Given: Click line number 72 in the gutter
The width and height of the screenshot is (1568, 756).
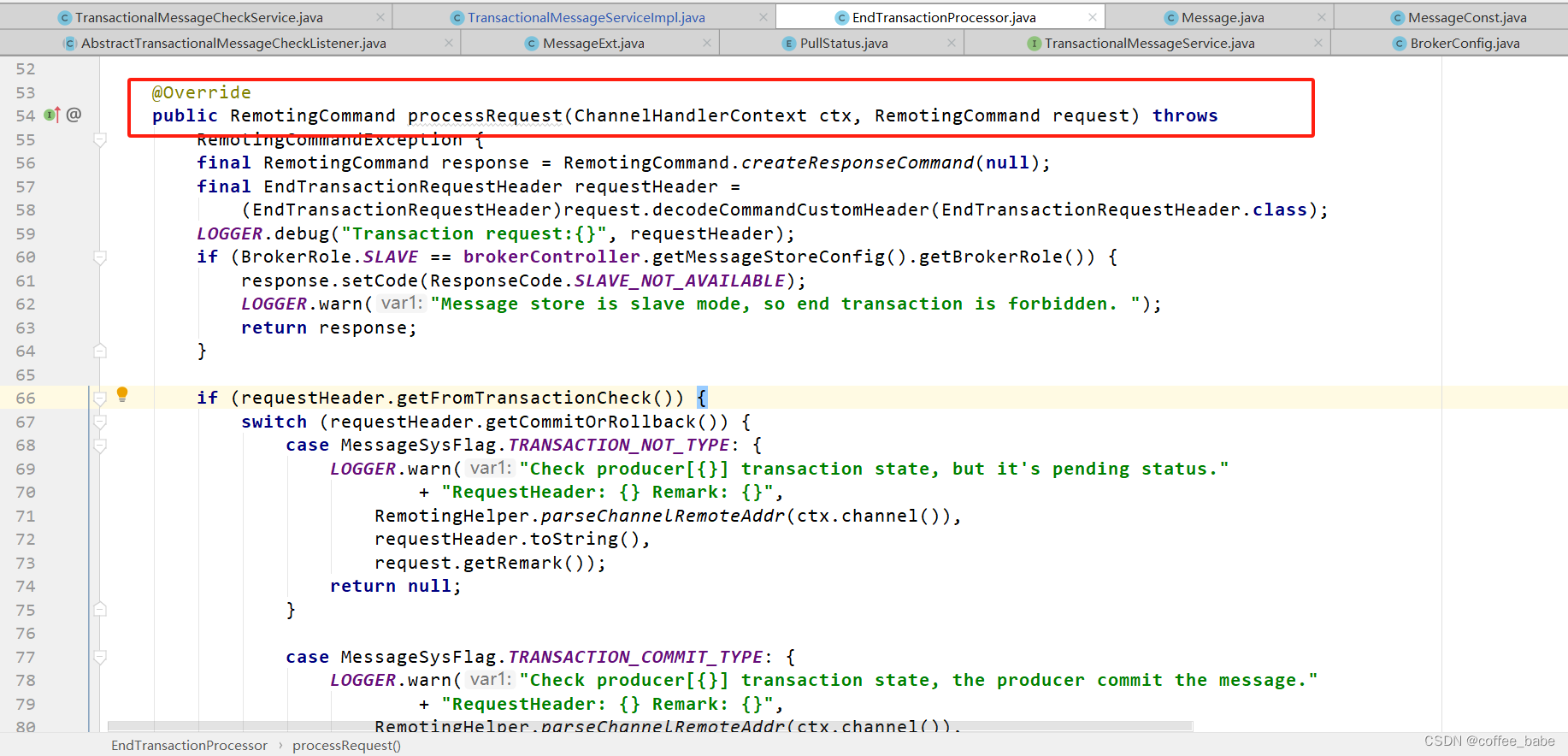Looking at the screenshot, I should click(26, 540).
